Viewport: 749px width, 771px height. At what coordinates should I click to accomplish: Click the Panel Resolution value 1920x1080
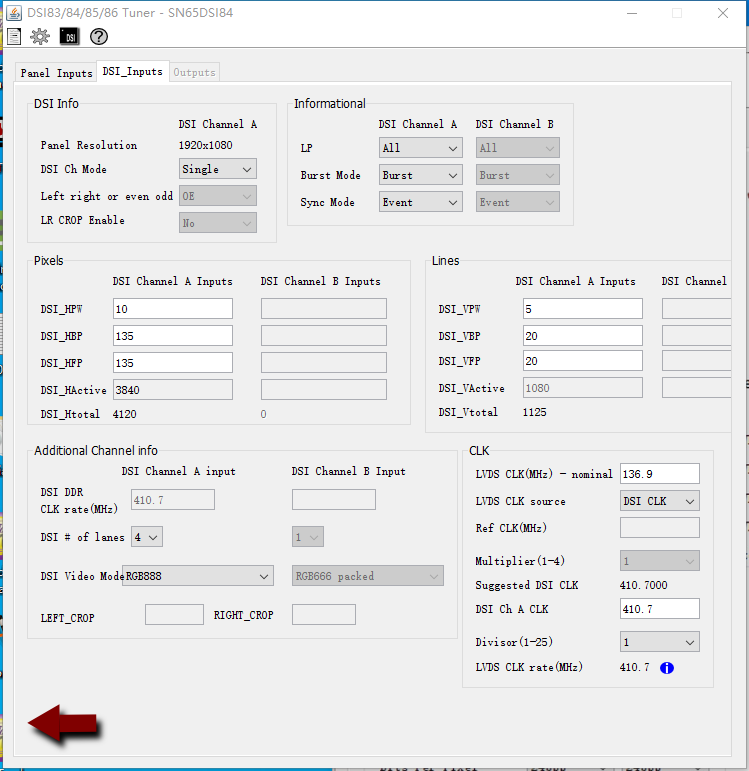click(206, 145)
